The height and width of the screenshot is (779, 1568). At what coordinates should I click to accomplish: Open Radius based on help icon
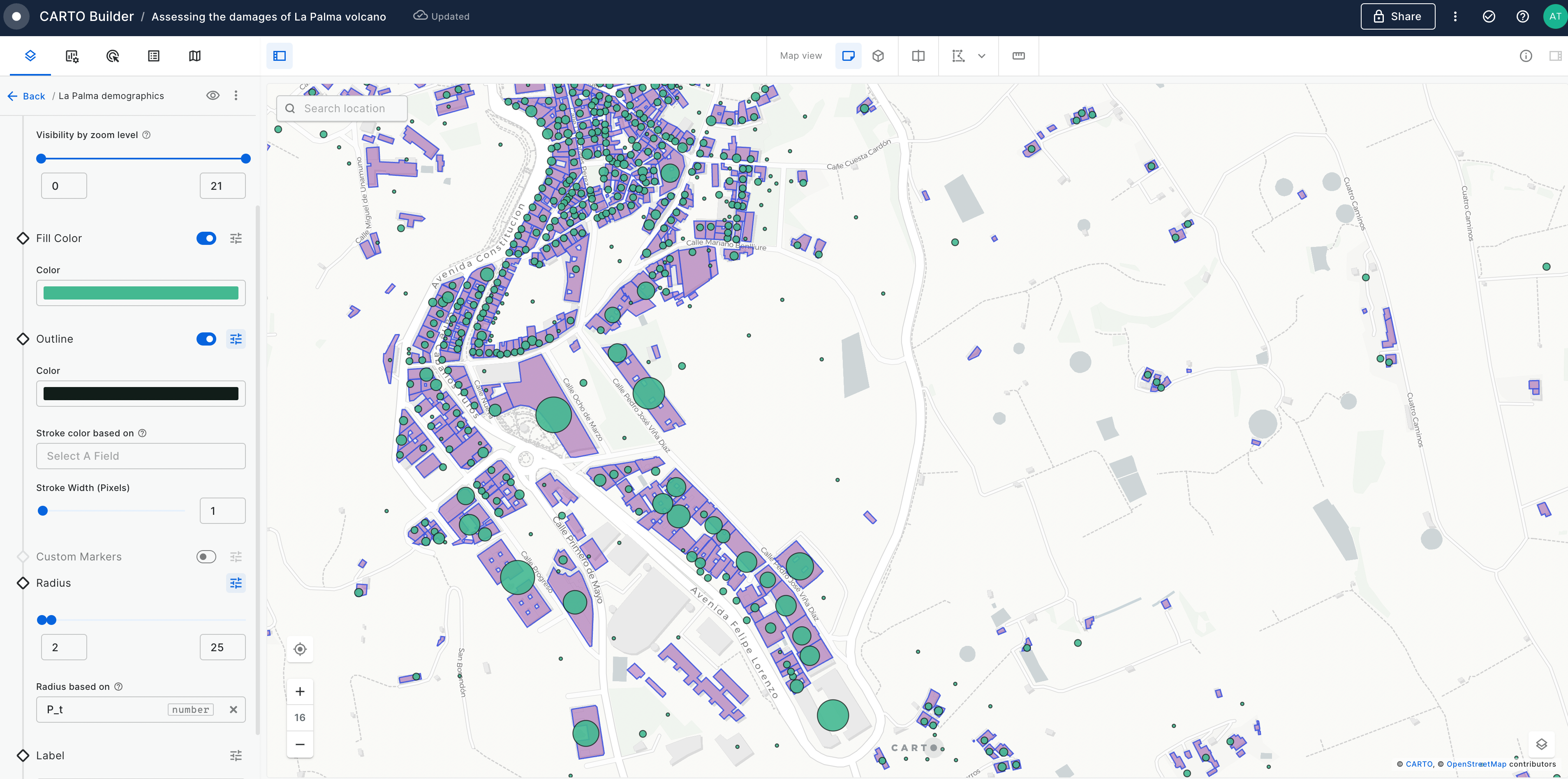coord(118,687)
